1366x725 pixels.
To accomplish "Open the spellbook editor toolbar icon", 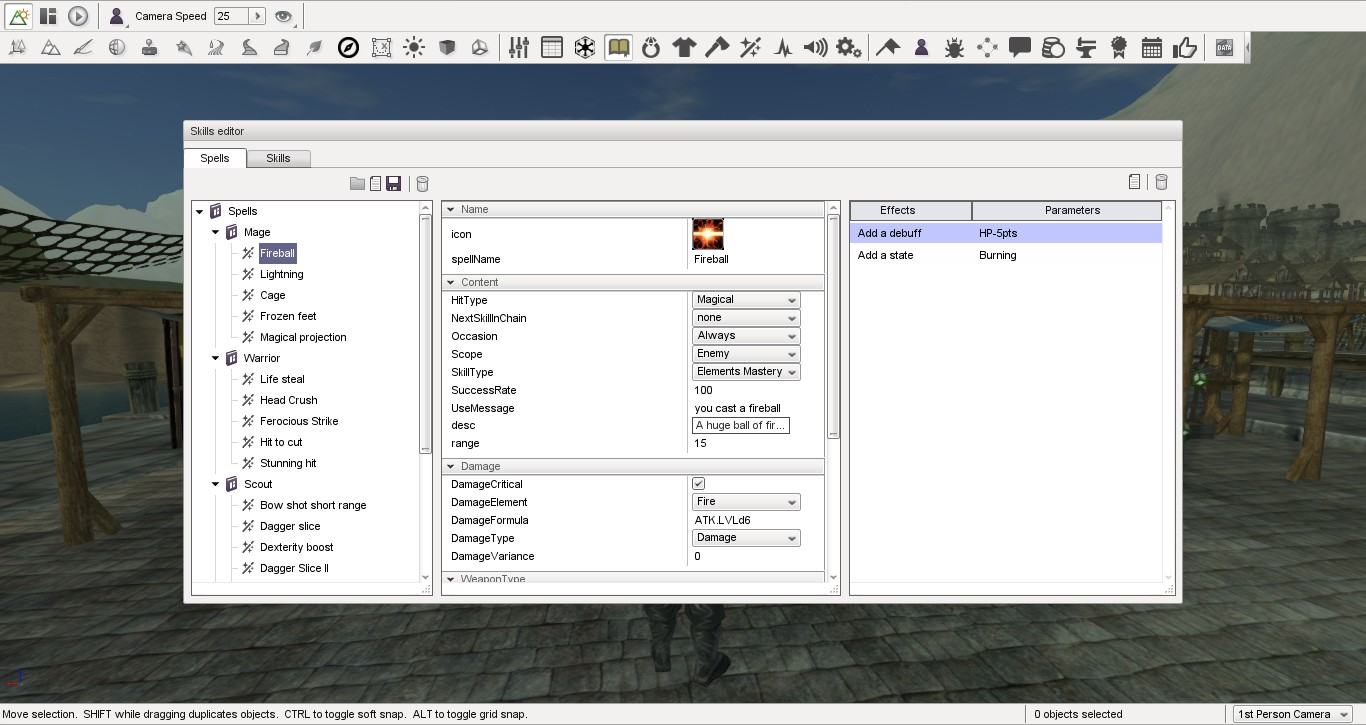I will pyautogui.click(x=618, y=48).
